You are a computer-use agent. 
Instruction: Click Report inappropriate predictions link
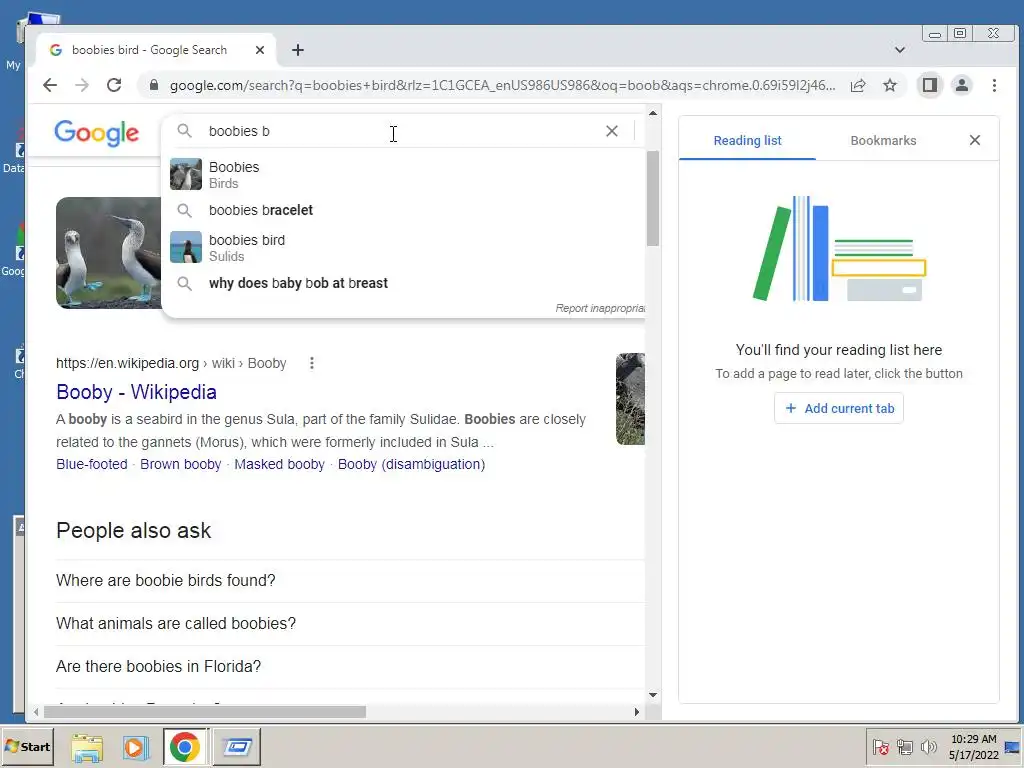[x=600, y=308]
